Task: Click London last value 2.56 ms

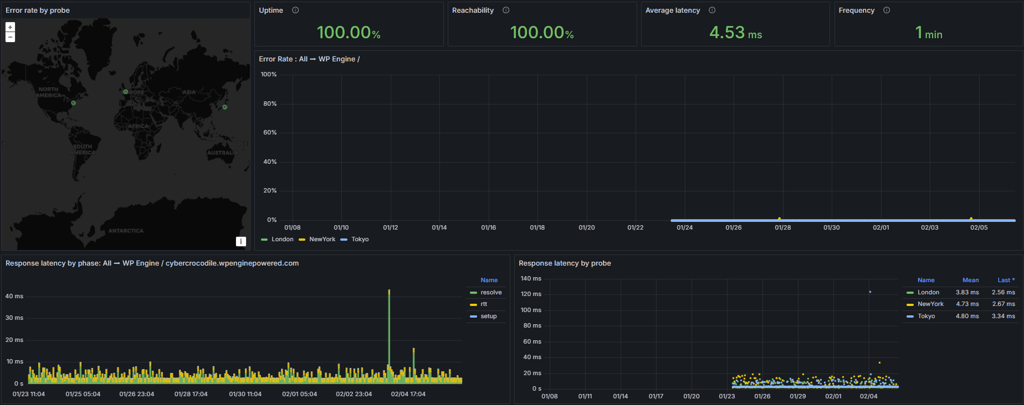Action: coord(1005,292)
